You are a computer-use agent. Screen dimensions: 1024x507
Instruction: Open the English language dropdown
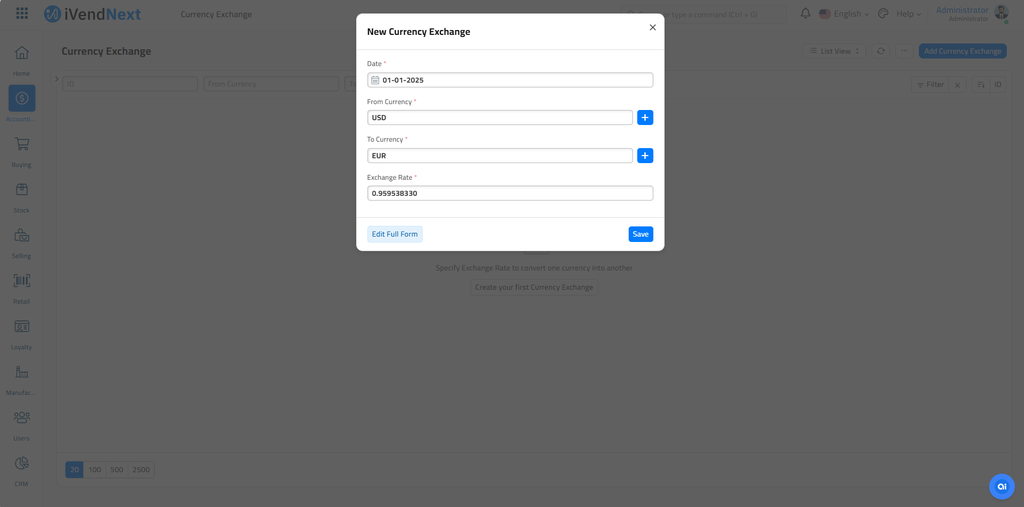pos(844,14)
